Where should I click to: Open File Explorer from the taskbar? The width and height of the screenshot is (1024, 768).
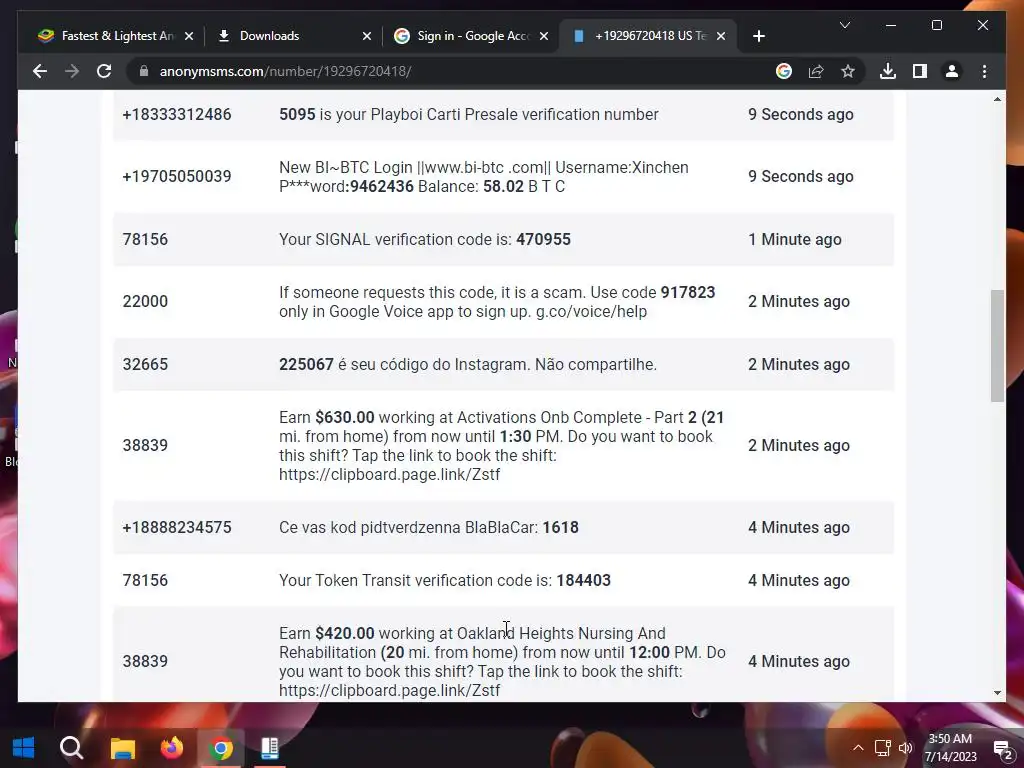[x=122, y=748]
